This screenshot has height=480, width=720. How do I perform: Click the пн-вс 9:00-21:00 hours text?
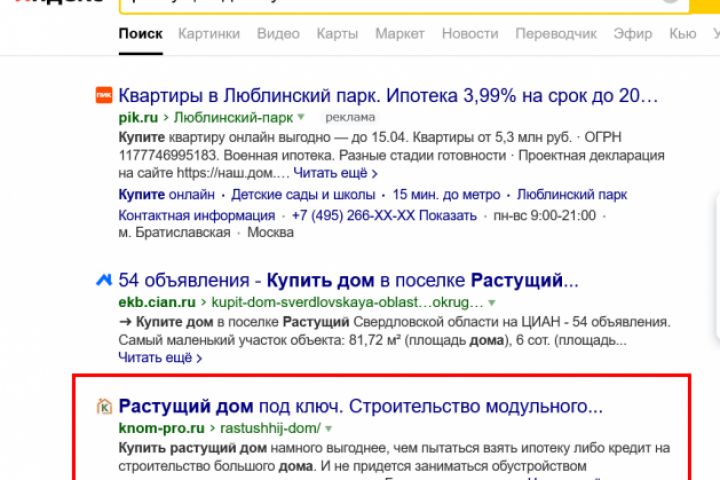click(x=545, y=215)
